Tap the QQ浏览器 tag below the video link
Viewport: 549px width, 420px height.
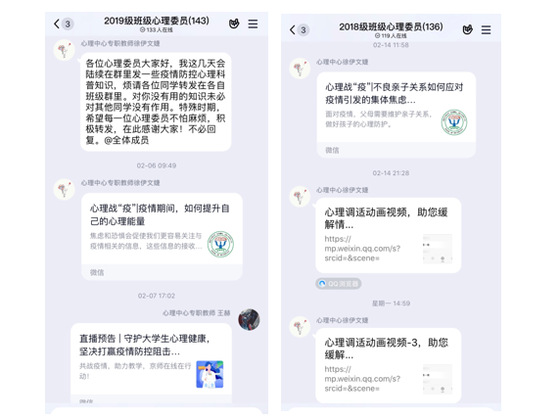(338, 284)
